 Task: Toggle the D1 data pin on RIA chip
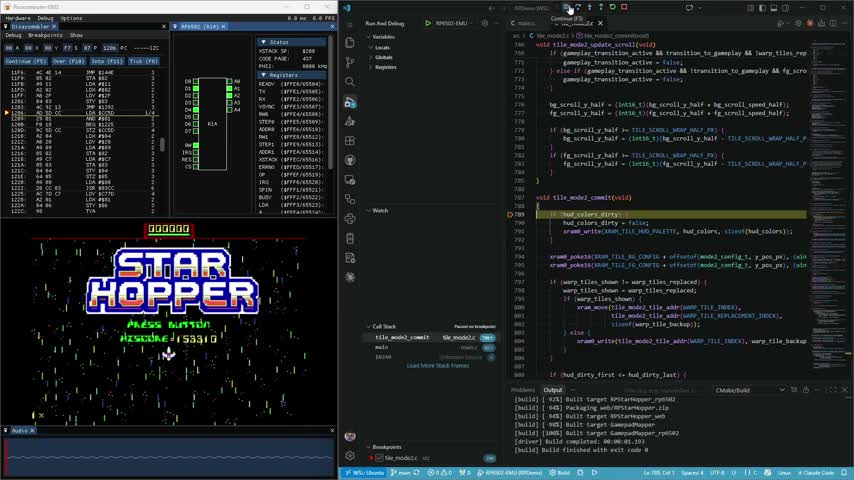pyautogui.click(x=196, y=88)
